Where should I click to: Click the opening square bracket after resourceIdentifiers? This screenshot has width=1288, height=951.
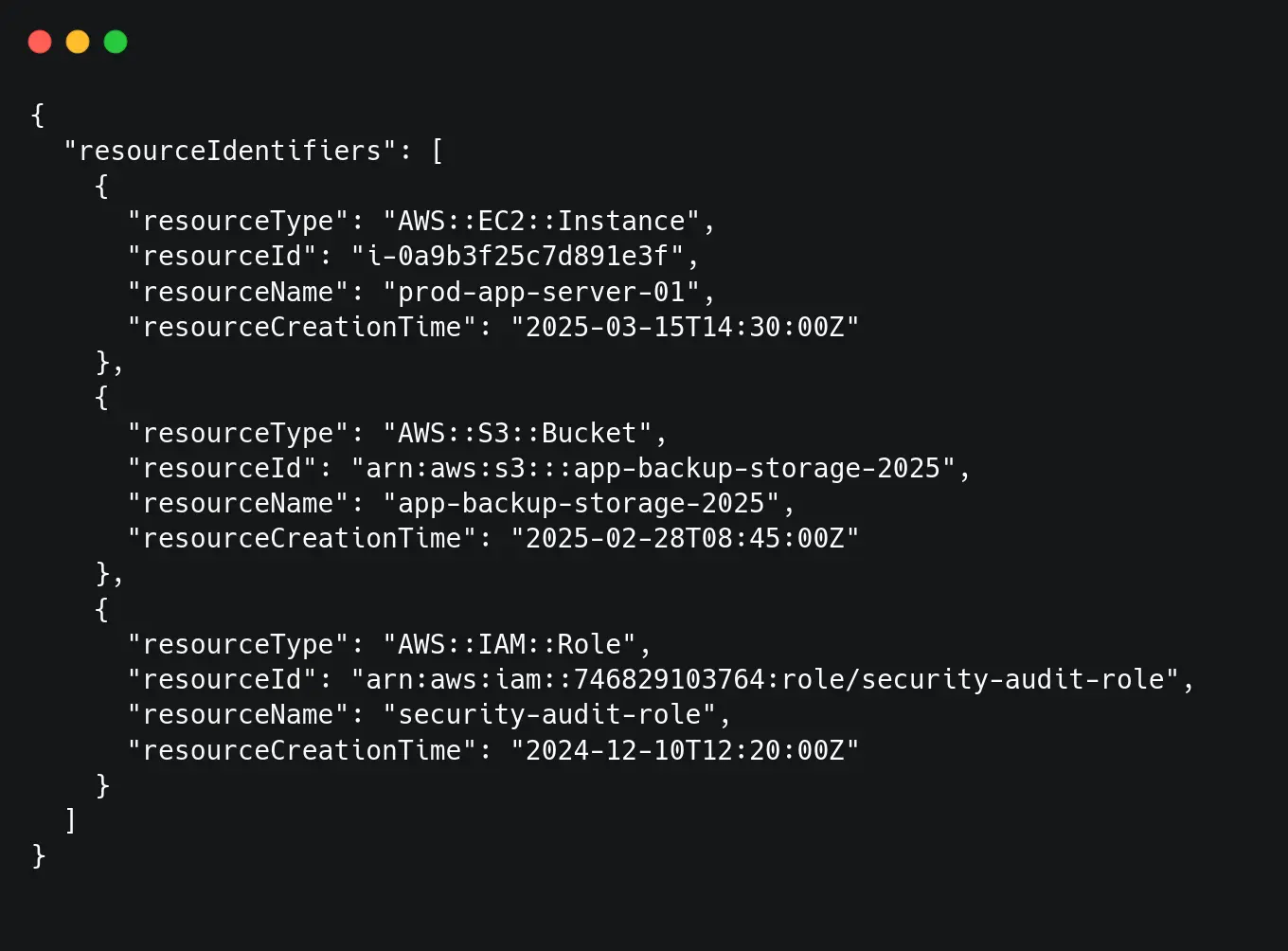point(437,151)
